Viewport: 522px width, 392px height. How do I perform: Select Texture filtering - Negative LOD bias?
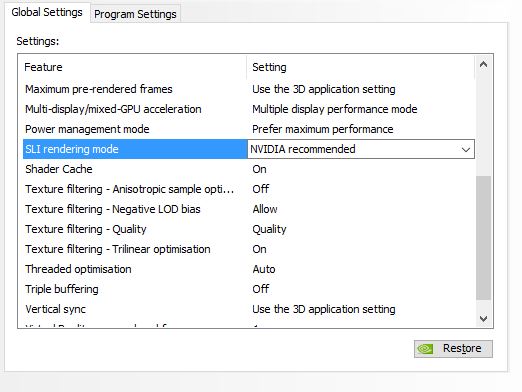pos(113,209)
